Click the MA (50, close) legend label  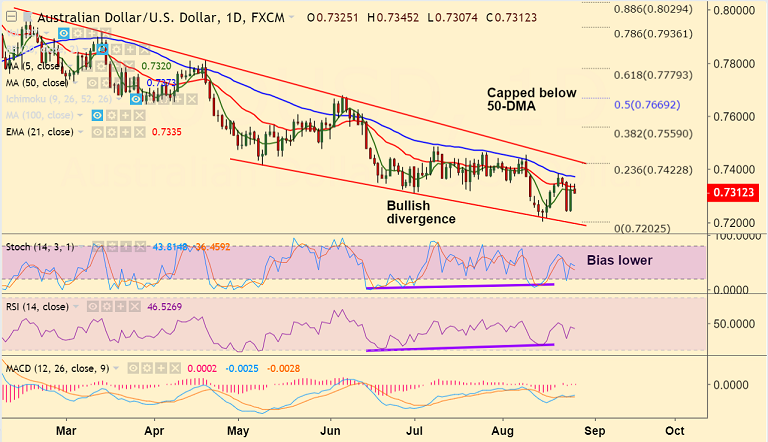pos(37,83)
